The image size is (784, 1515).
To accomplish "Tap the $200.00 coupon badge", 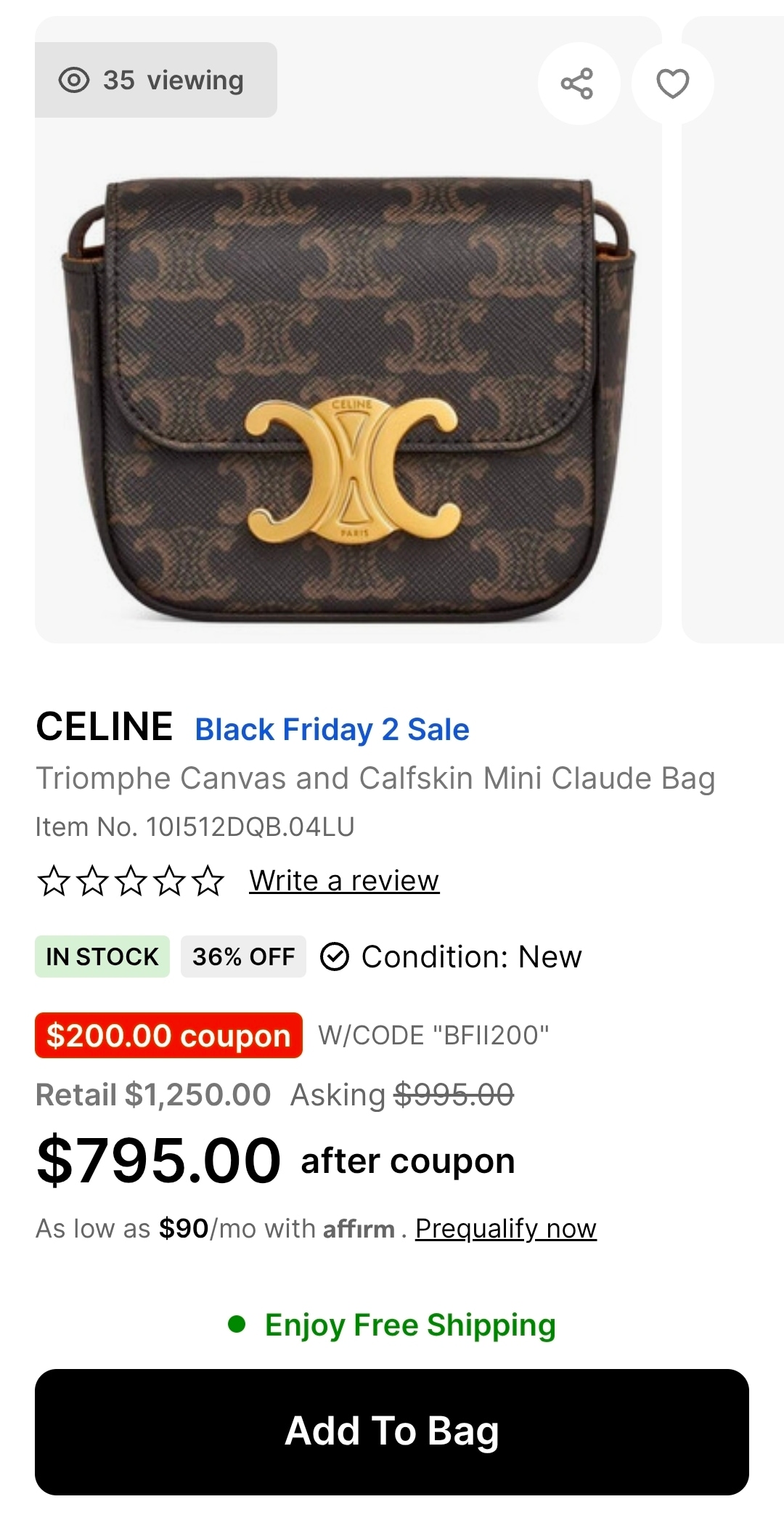I will click(x=168, y=1036).
